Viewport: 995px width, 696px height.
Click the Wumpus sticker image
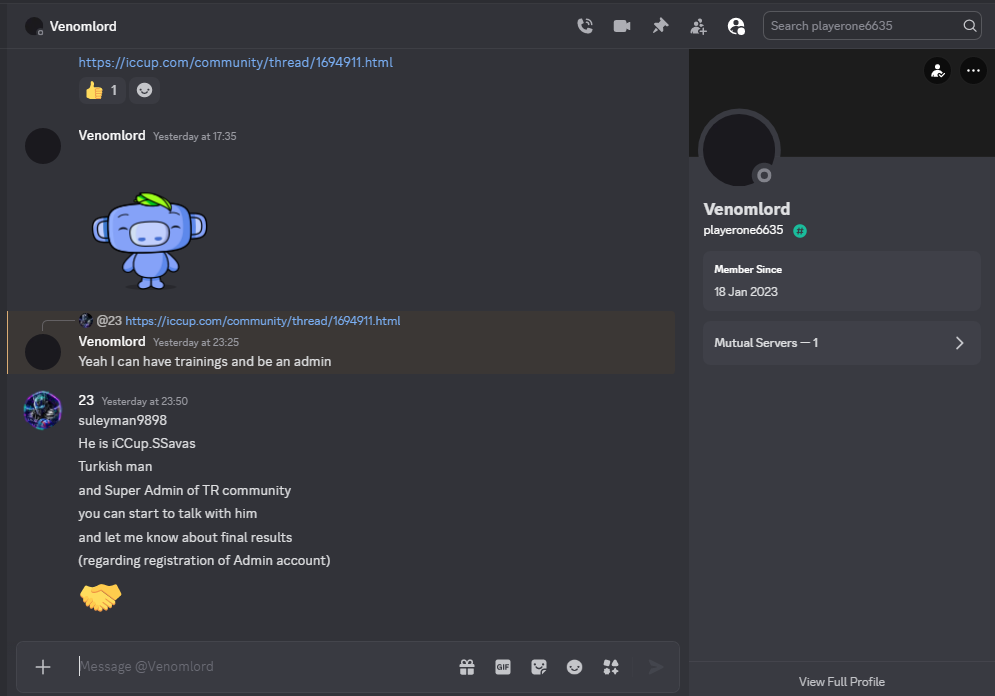[x=150, y=240]
